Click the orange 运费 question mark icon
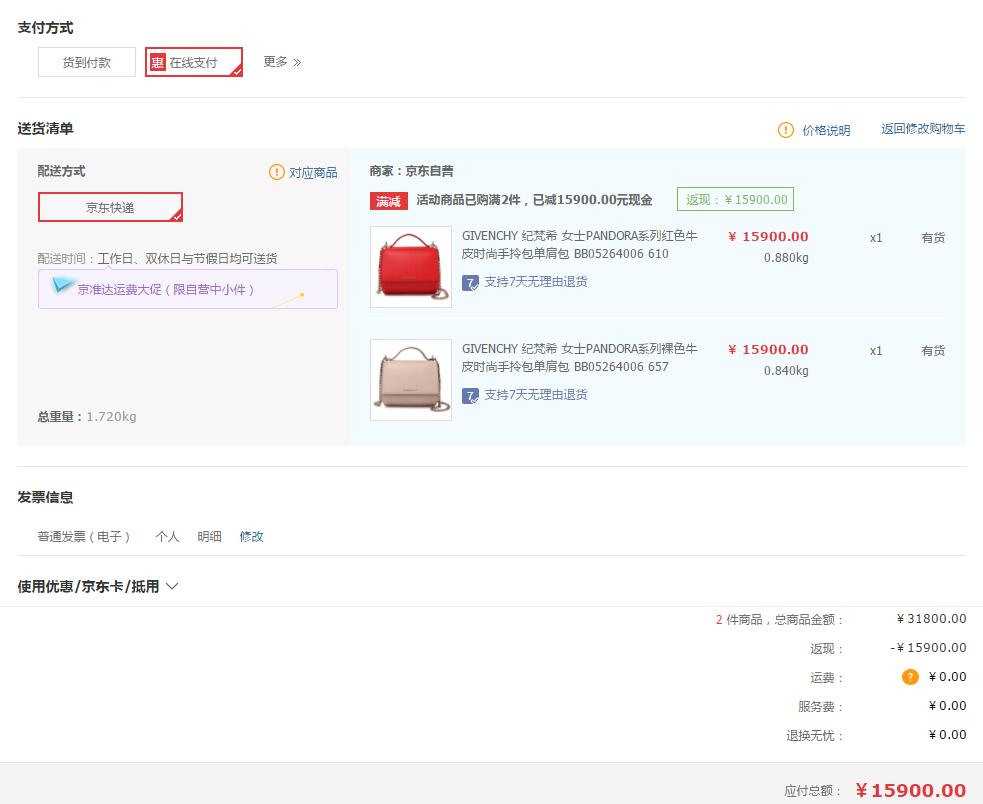Screen dimensions: 983x804 [x=910, y=677]
